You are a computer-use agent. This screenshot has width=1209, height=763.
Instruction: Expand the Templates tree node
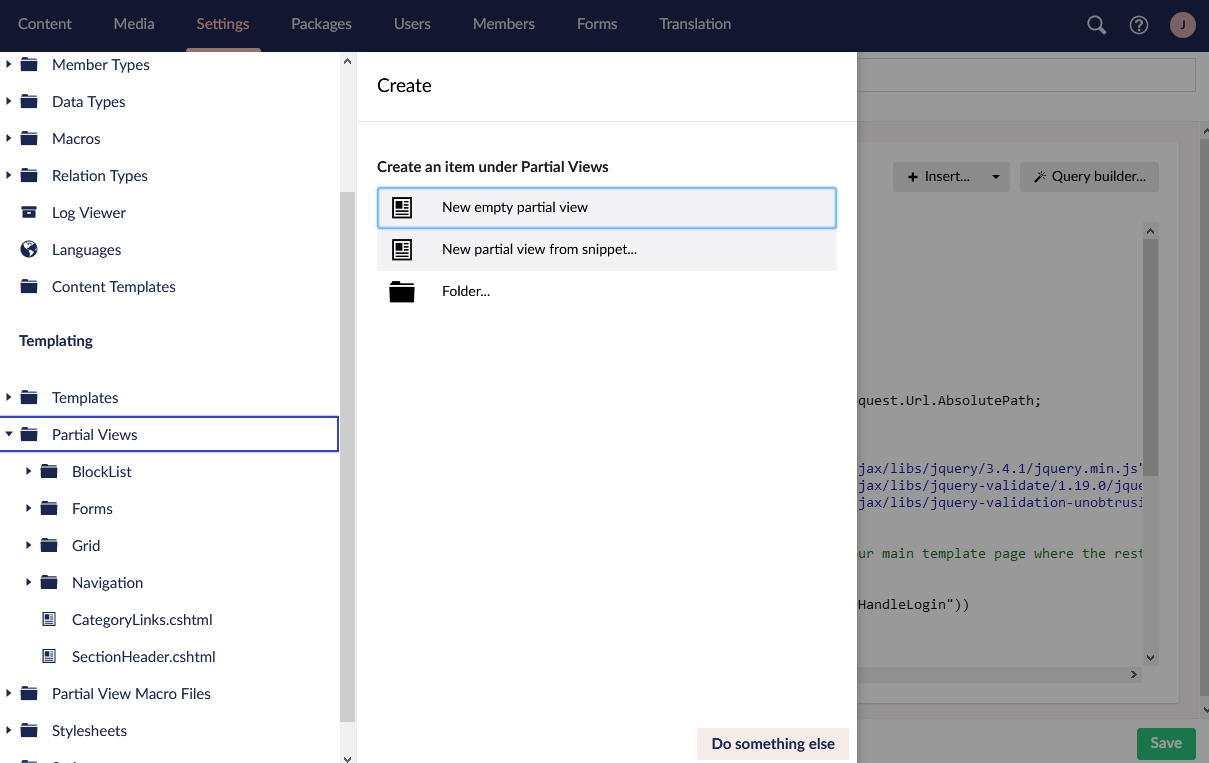[x=9, y=398]
